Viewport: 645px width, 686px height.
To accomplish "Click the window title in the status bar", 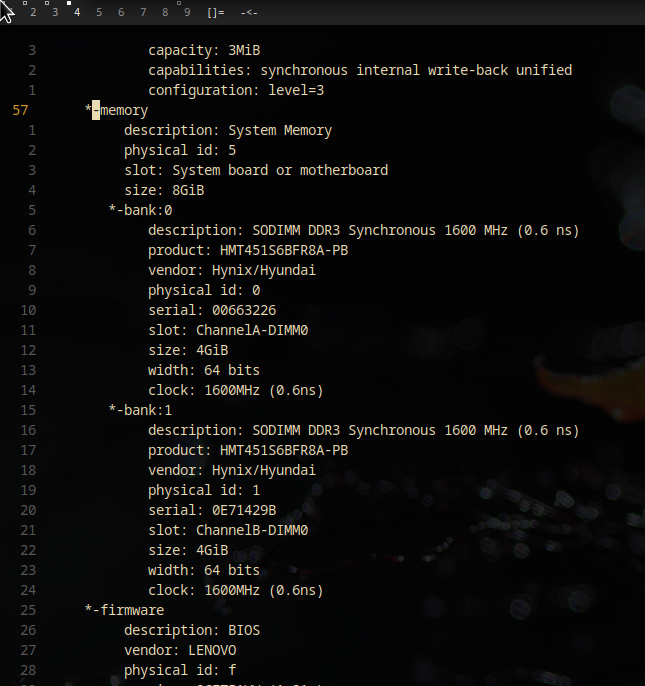I will [x=249, y=12].
